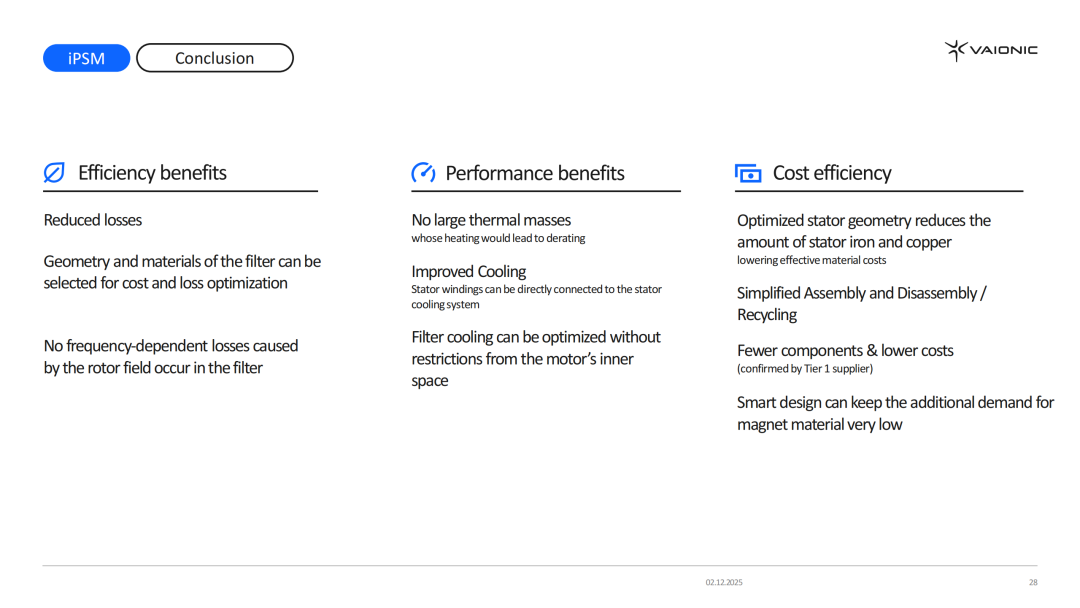This screenshot has height=608, width=1080.
Task: Click the leaf icon beside Efficiency benefits
Action: 54,173
